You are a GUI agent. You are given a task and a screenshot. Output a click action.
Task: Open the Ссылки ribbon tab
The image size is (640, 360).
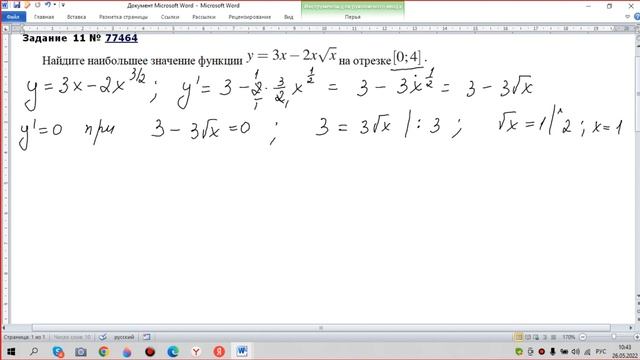pyautogui.click(x=170, y=17)
